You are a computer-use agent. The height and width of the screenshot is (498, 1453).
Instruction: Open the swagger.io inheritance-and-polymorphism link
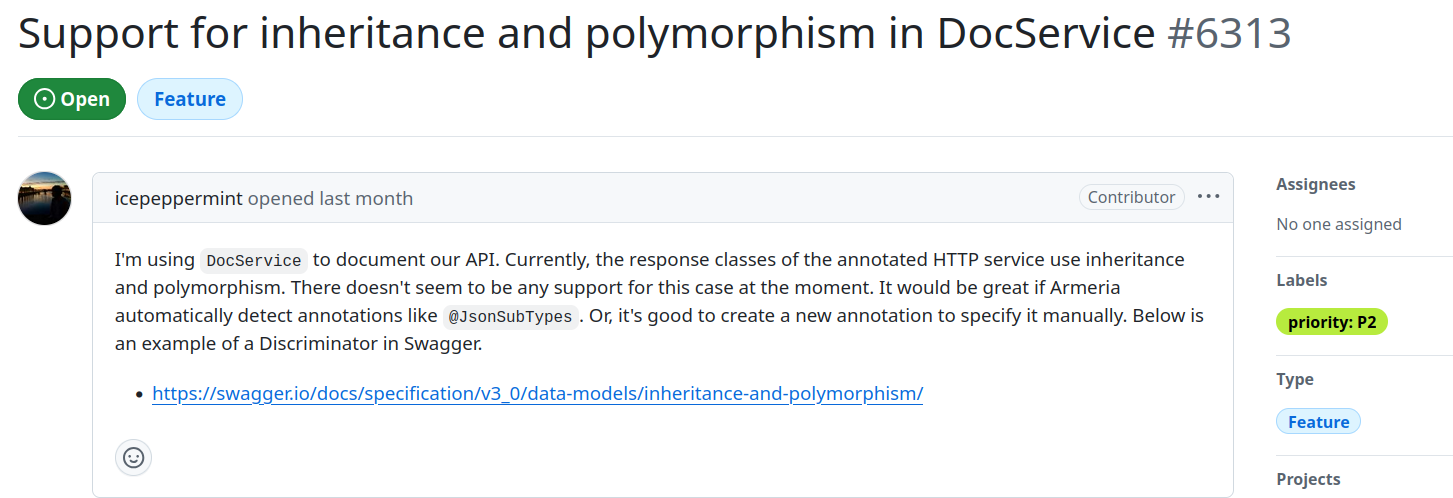(537, 393)
